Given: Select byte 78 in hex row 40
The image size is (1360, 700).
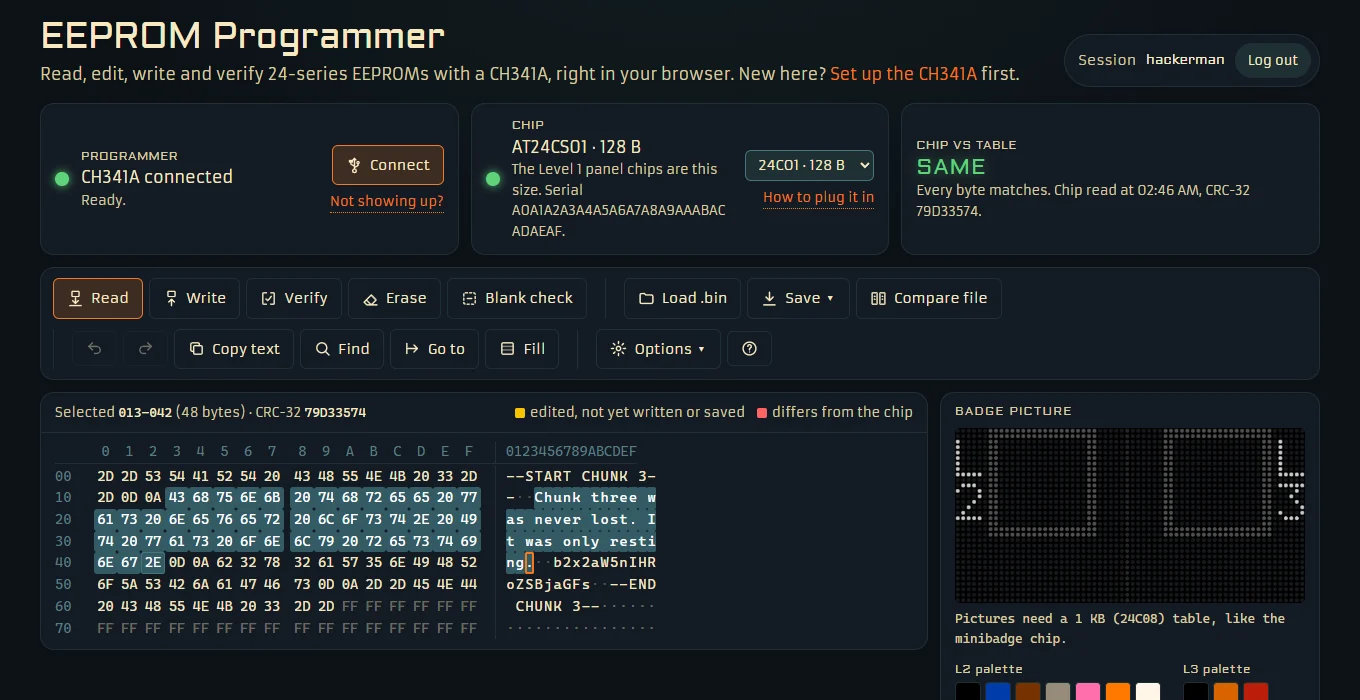Looking at the screenshot, I should 273,563.
